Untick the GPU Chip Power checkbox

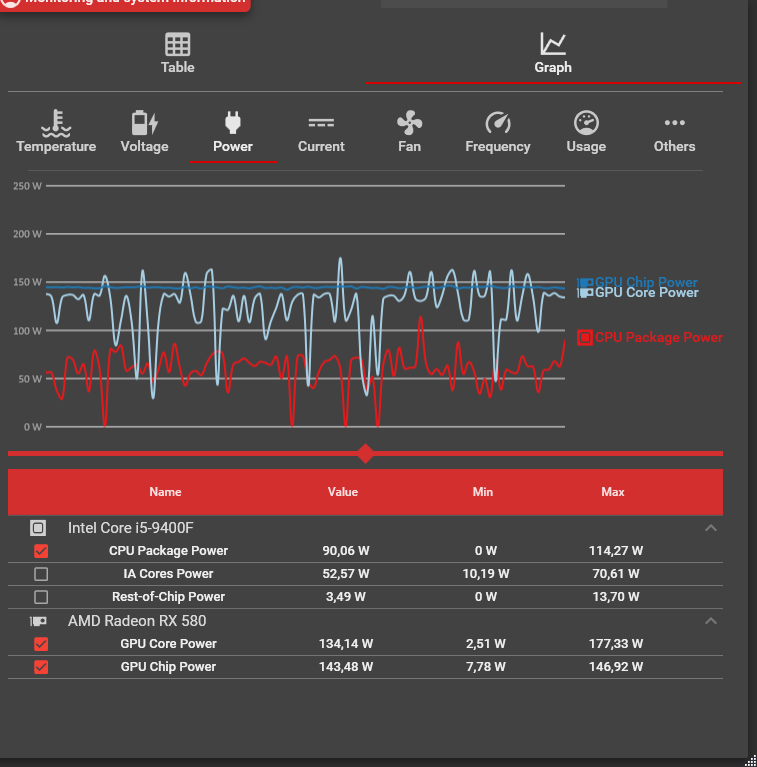point(41,667)
